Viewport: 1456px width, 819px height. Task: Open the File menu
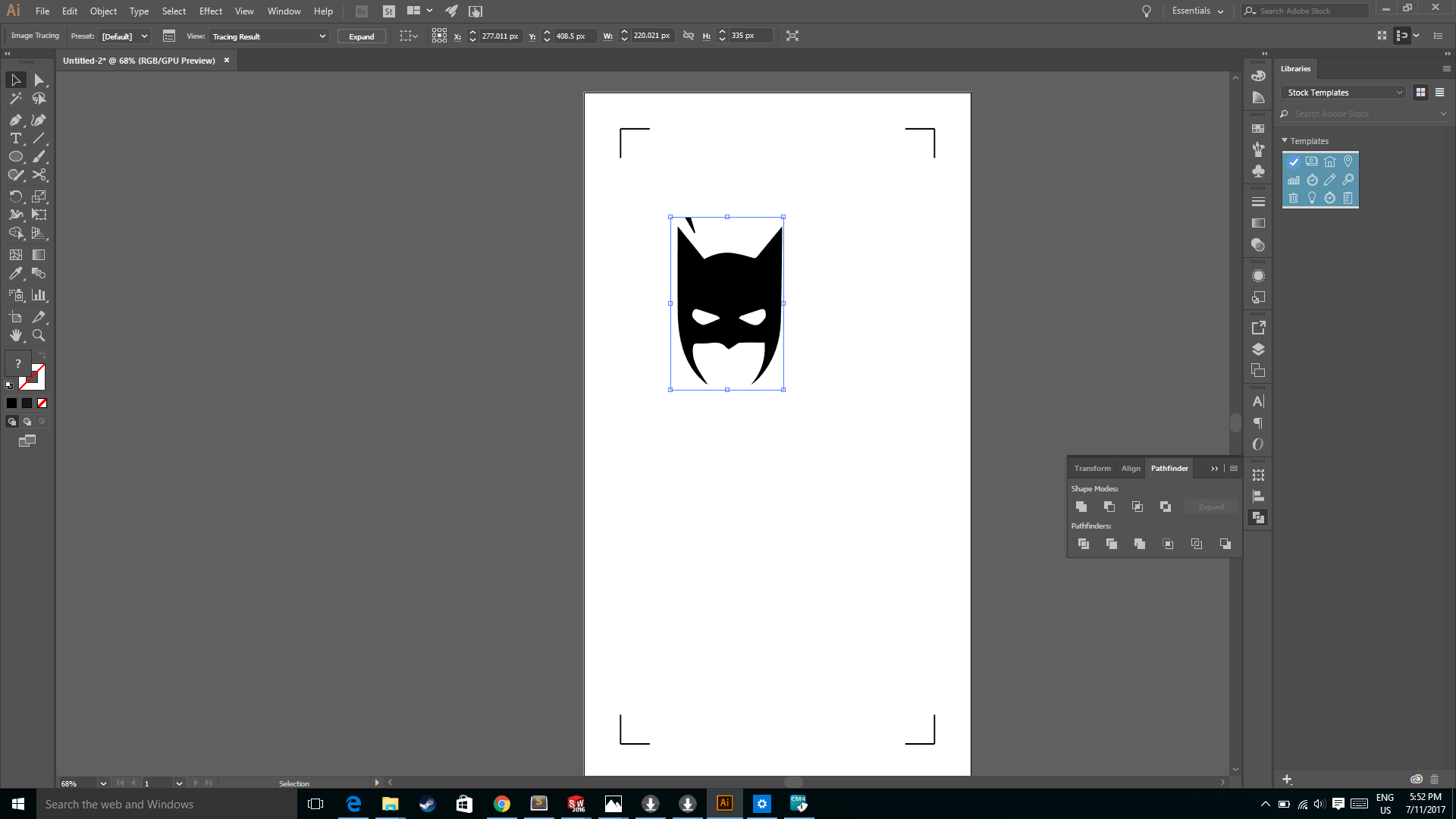(42, 11)
